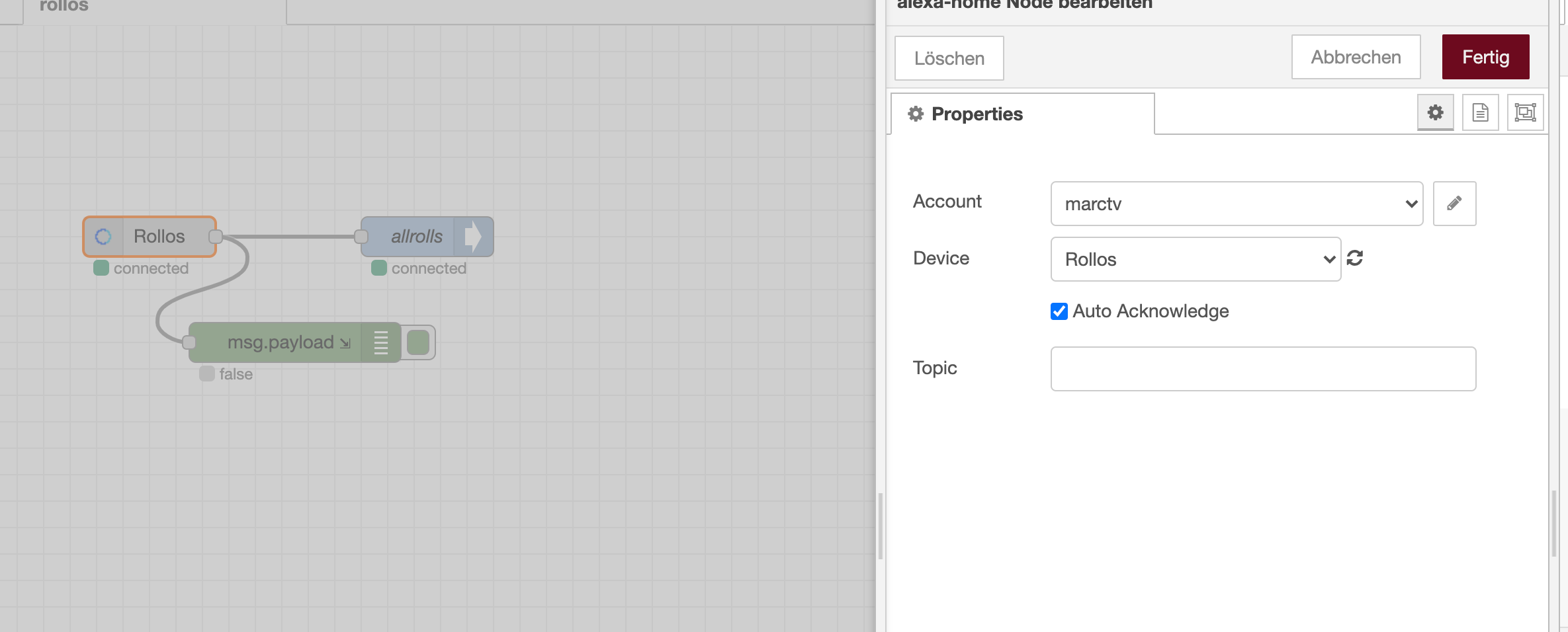Click the debug node's list icon
The image size is (1568, 632).
click(380, 342)
